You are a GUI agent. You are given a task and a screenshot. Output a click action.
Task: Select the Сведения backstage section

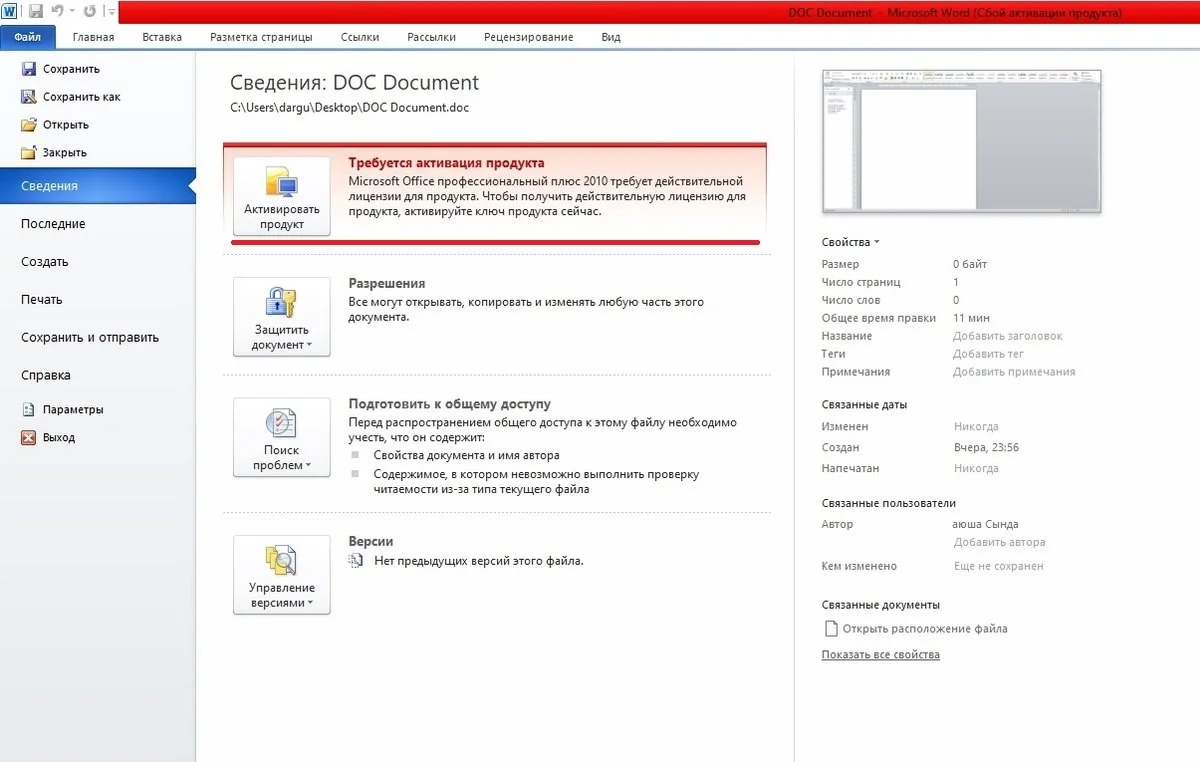pos(97,186)
